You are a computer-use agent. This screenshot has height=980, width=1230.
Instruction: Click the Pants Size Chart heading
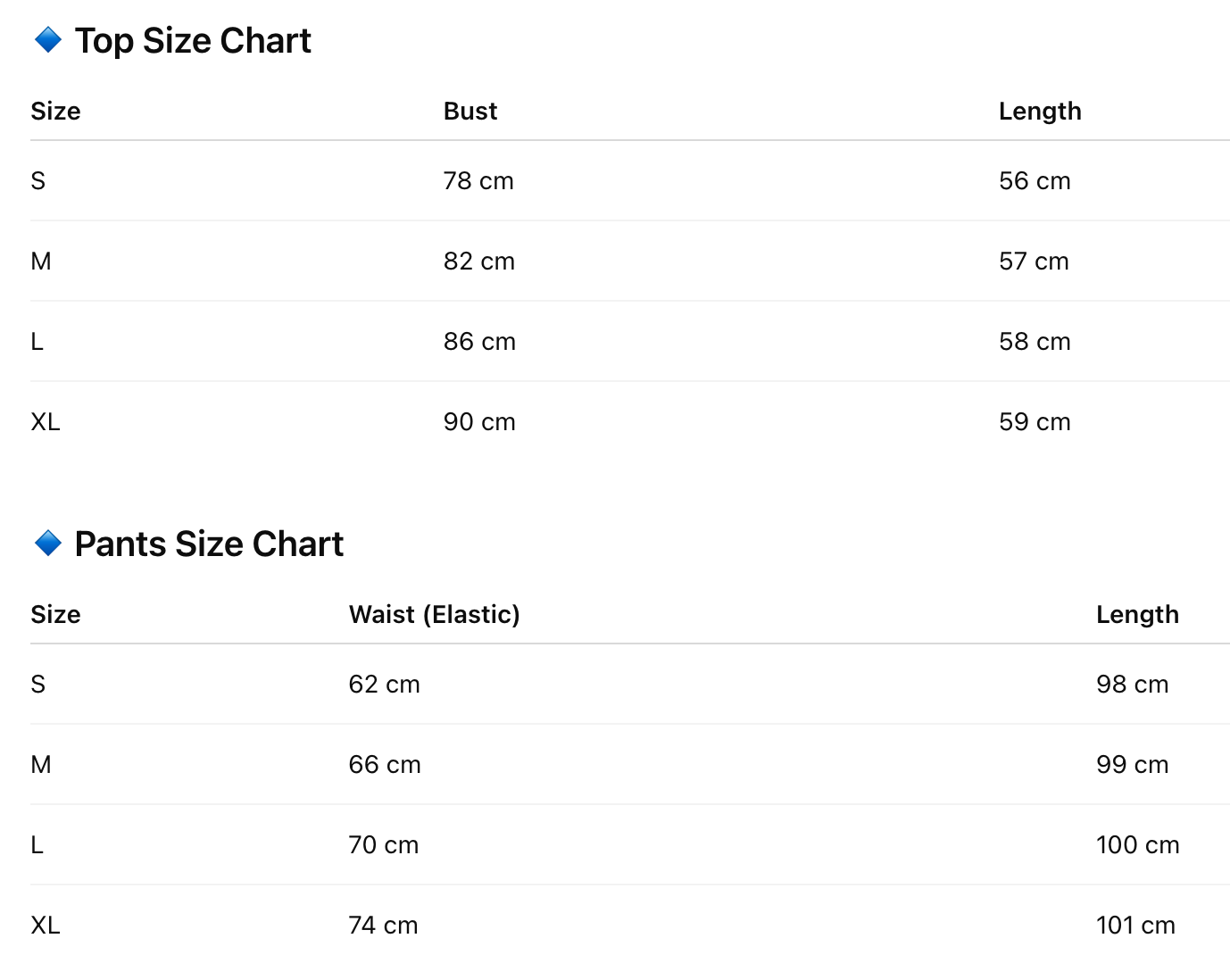[x=209, y=544]
